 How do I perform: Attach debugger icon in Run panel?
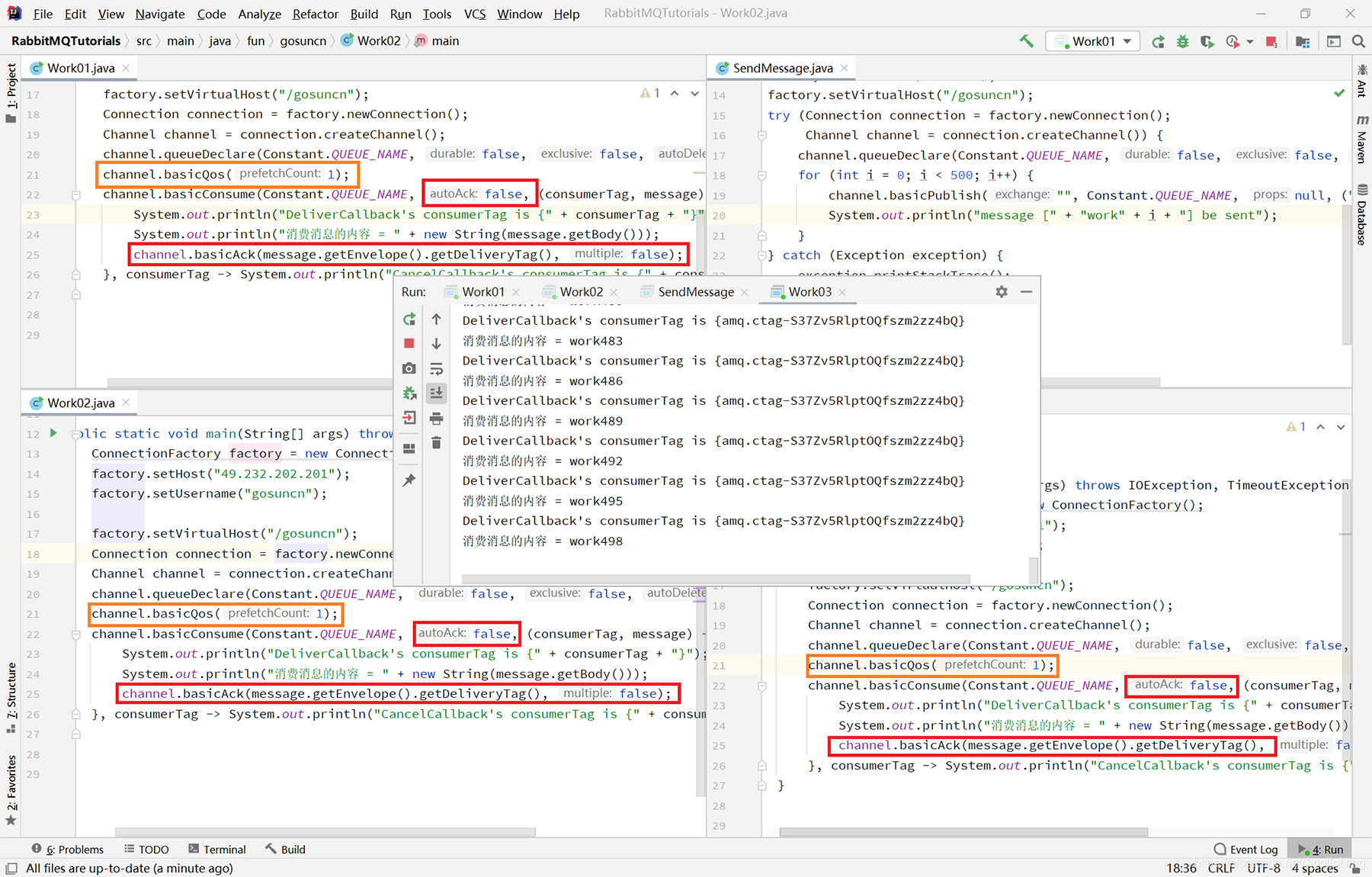409,394
